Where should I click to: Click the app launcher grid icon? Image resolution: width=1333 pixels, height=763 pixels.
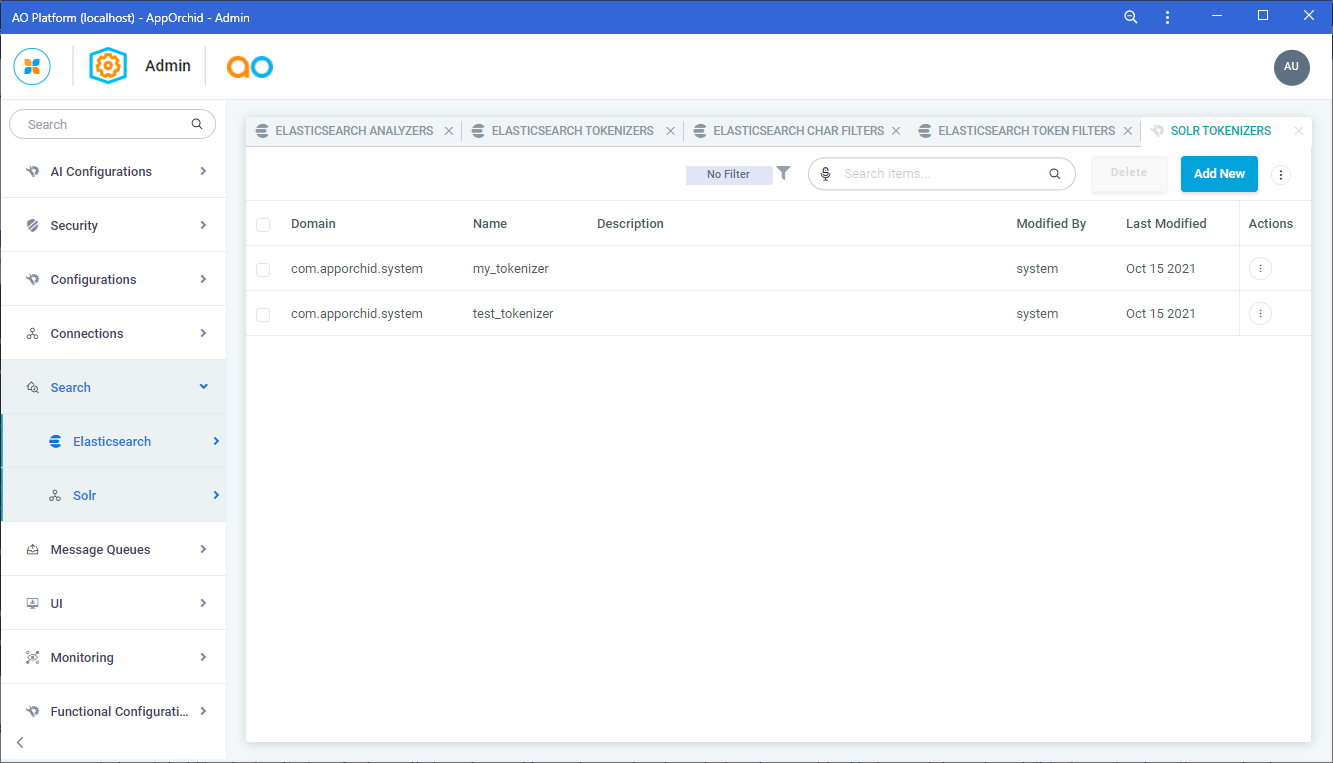[x=32, y=66]
